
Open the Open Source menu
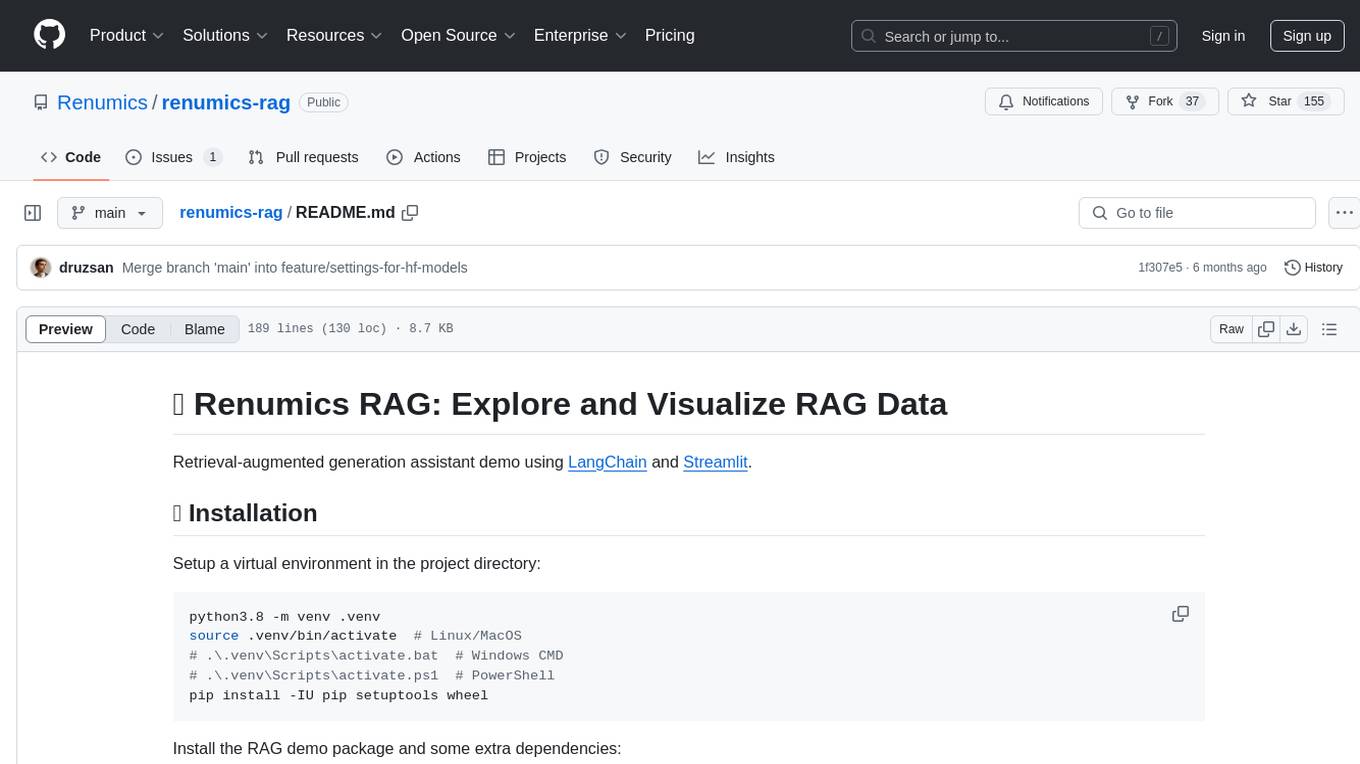click(458, 35)
